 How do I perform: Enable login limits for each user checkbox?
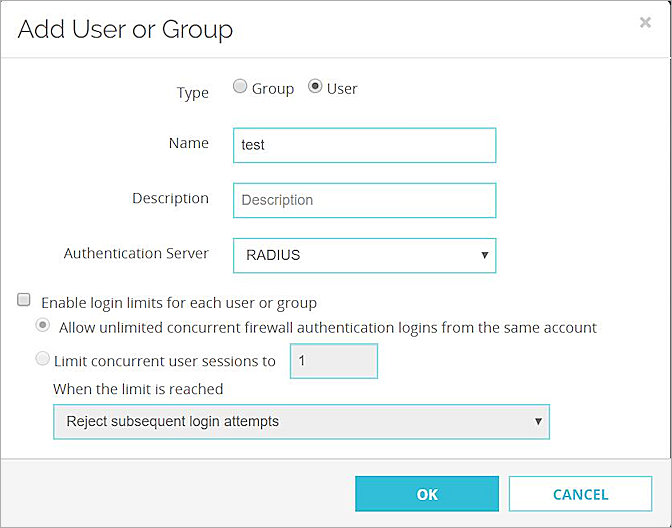tap(23, 301)
